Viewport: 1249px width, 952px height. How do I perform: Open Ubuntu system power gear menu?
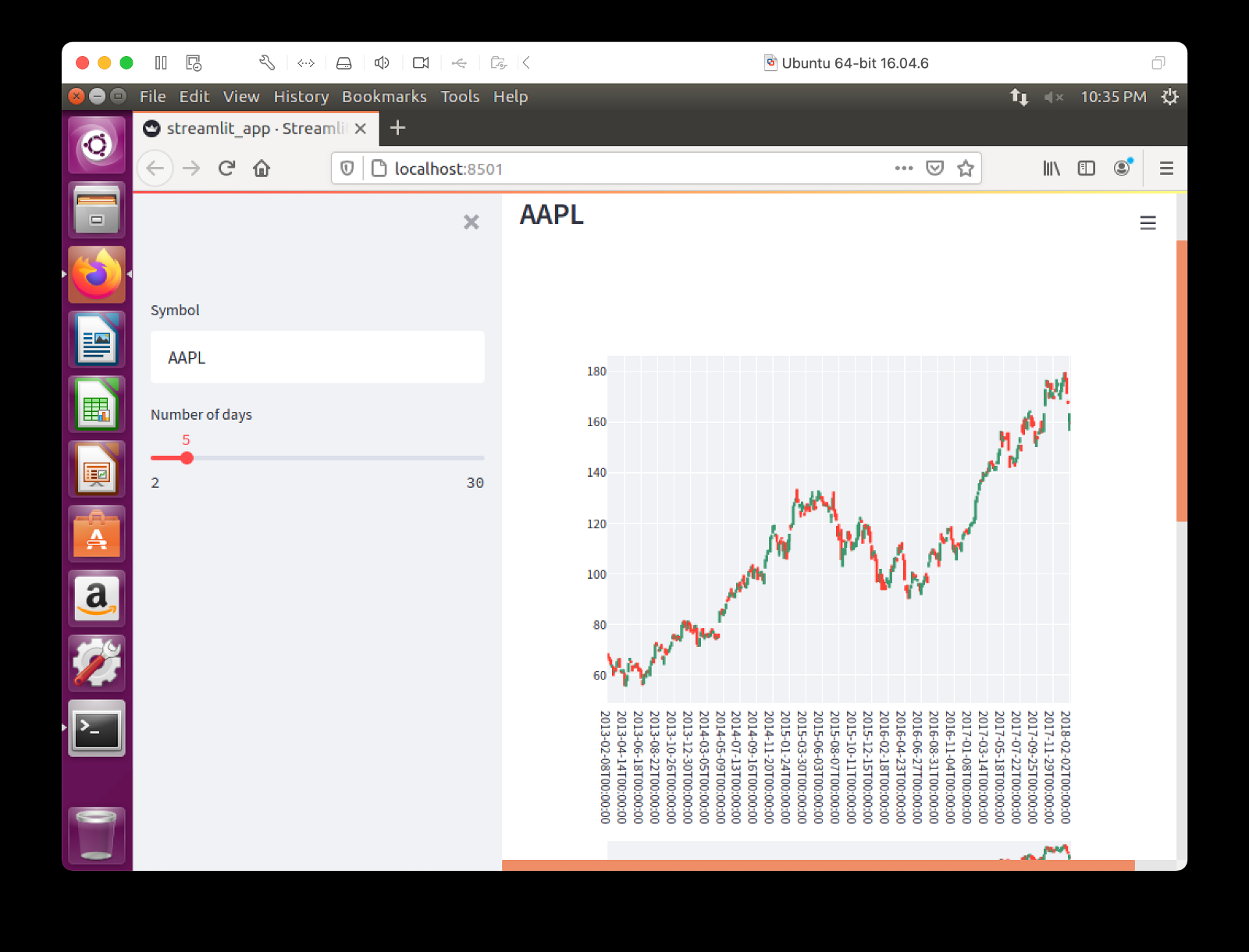coord(1169,97)
